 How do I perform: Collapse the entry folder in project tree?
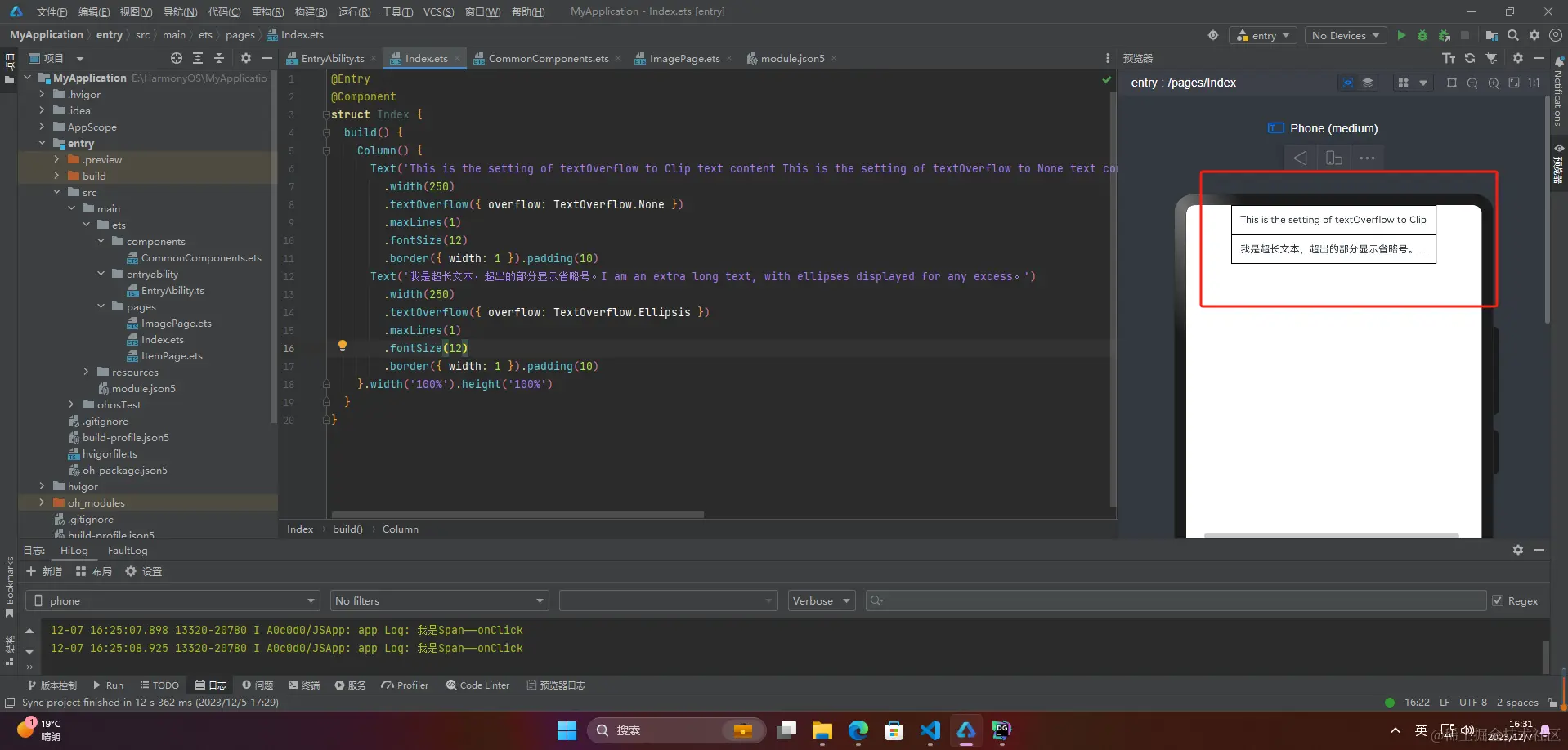[43, 143]
